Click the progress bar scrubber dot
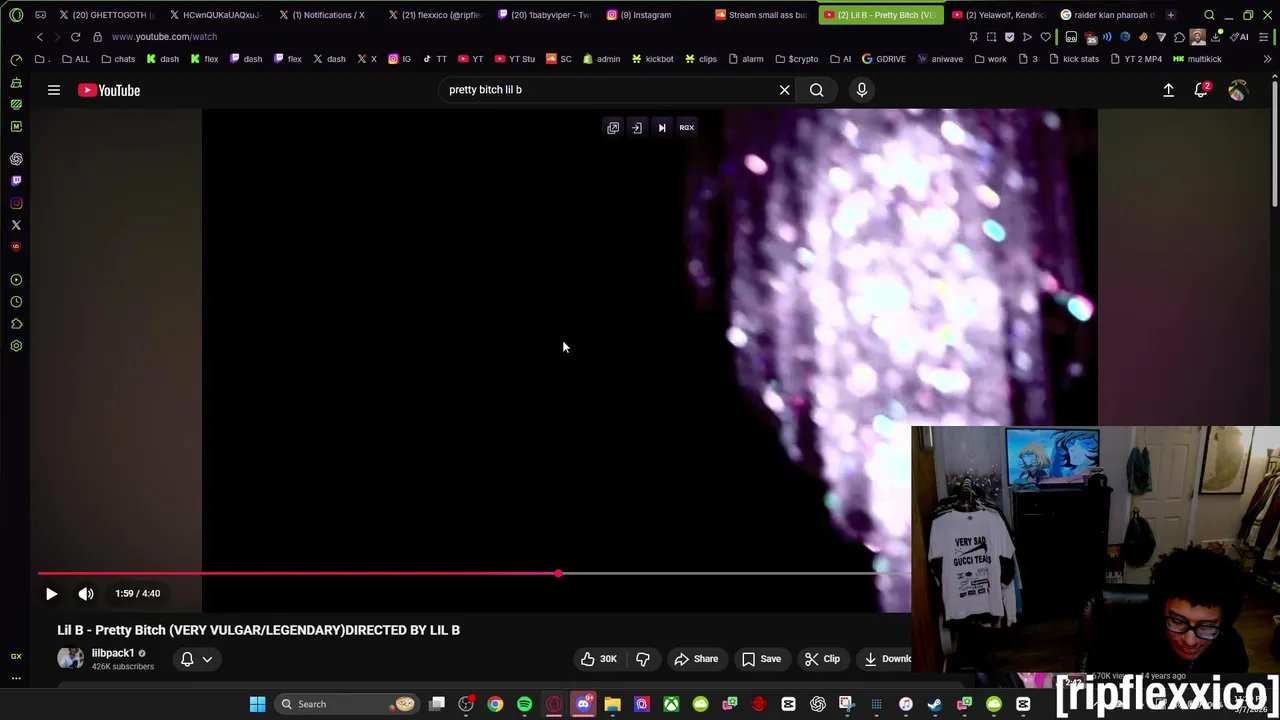 pyautogui.click(x=558, y=574)
